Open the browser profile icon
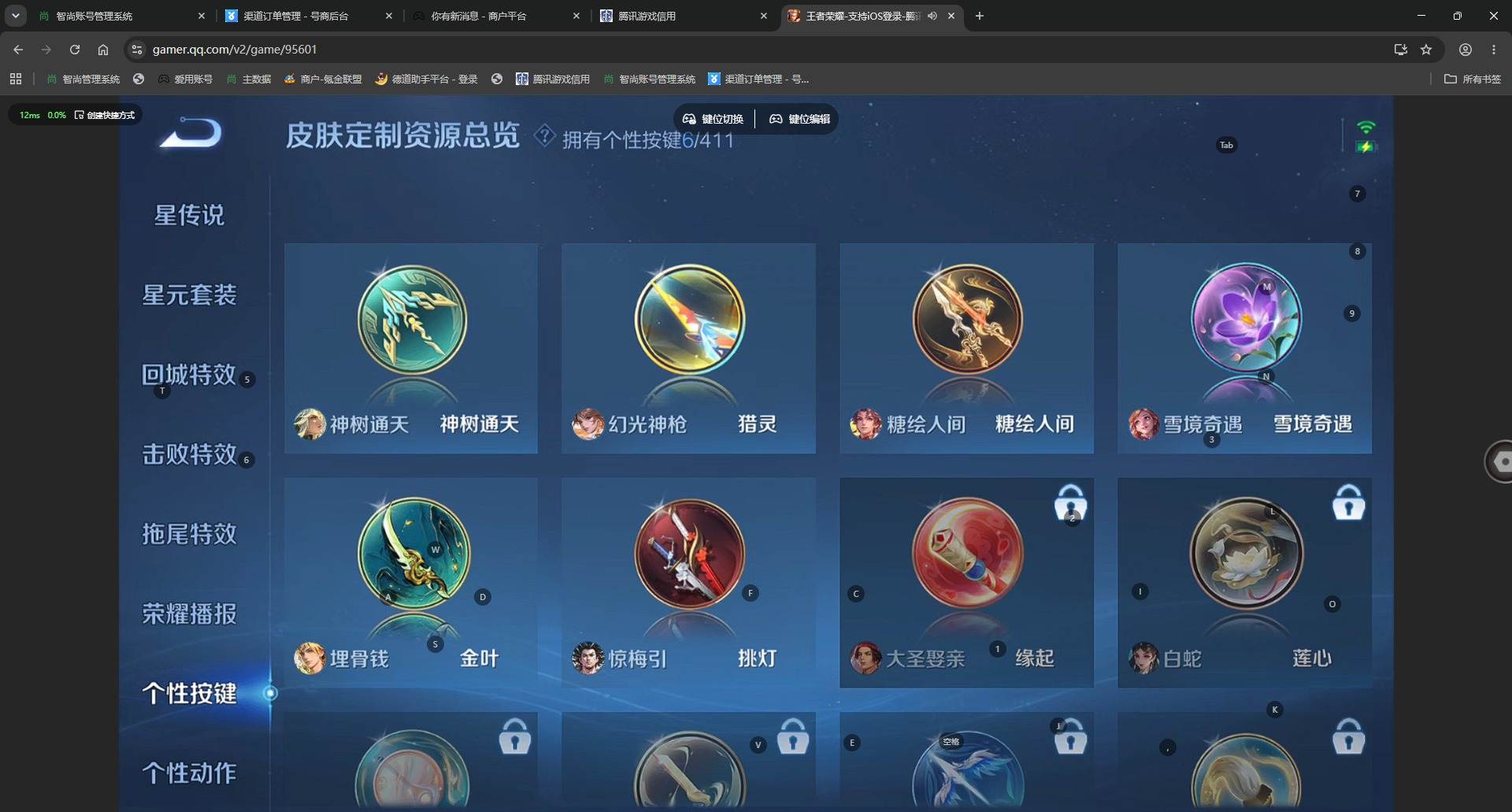Screen dimensions: 1512x812 coord(1466,50)
